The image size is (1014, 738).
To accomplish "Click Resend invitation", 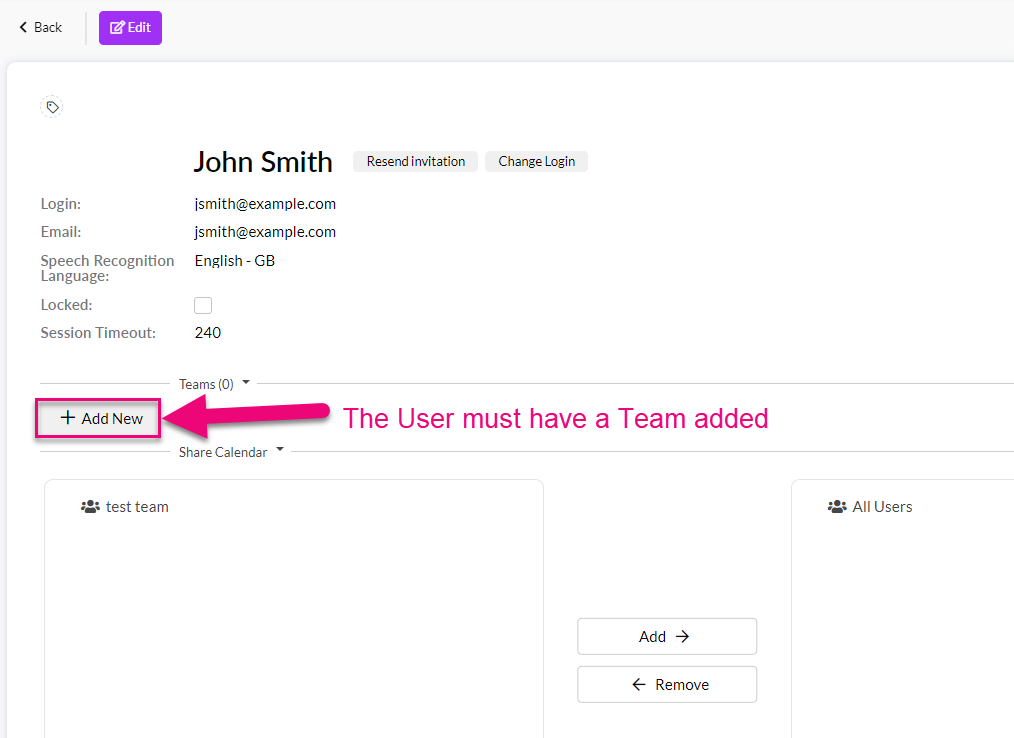I will pos(415,161).
